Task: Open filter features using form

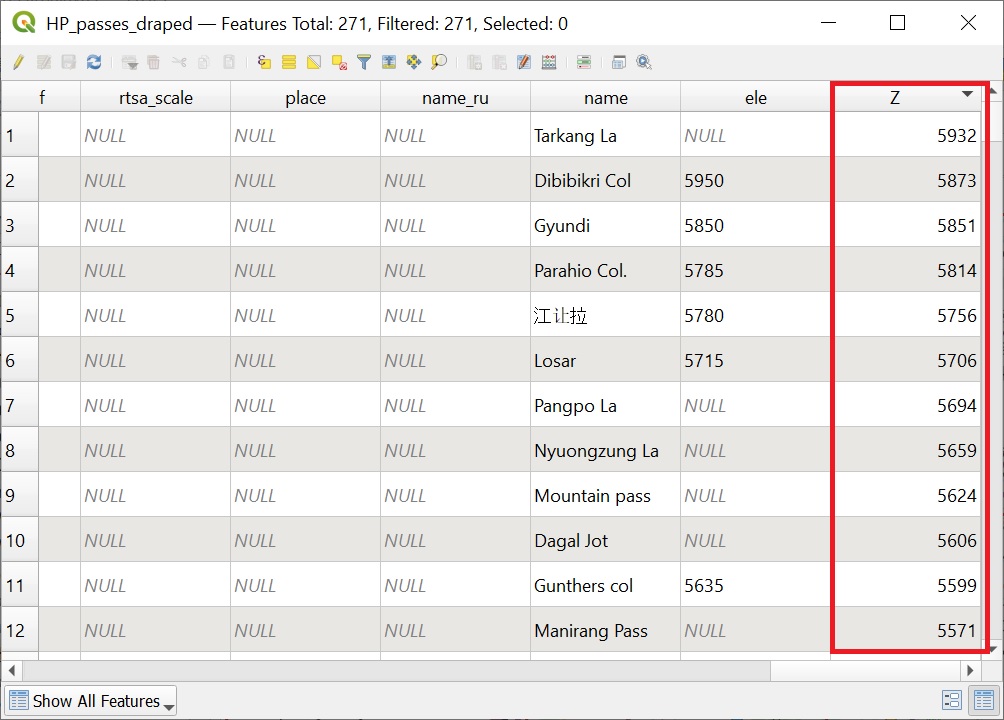Action: tap(364, 62)
